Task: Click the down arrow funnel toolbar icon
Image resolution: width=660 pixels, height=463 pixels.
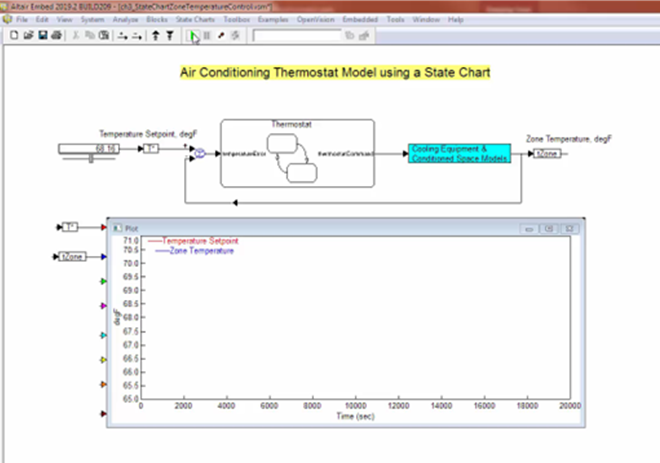Action: [170, 36]
